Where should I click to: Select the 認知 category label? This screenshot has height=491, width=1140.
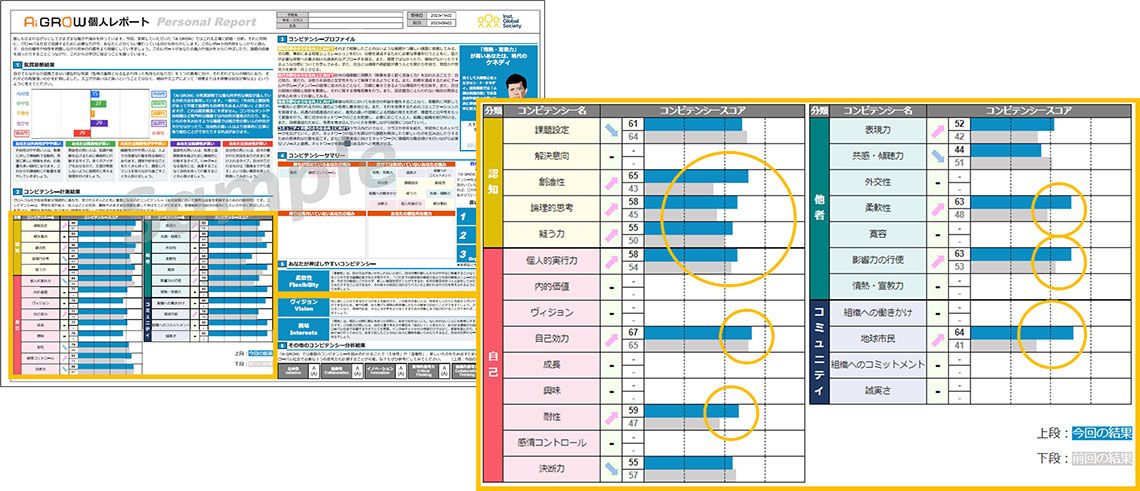coord(493,182)
